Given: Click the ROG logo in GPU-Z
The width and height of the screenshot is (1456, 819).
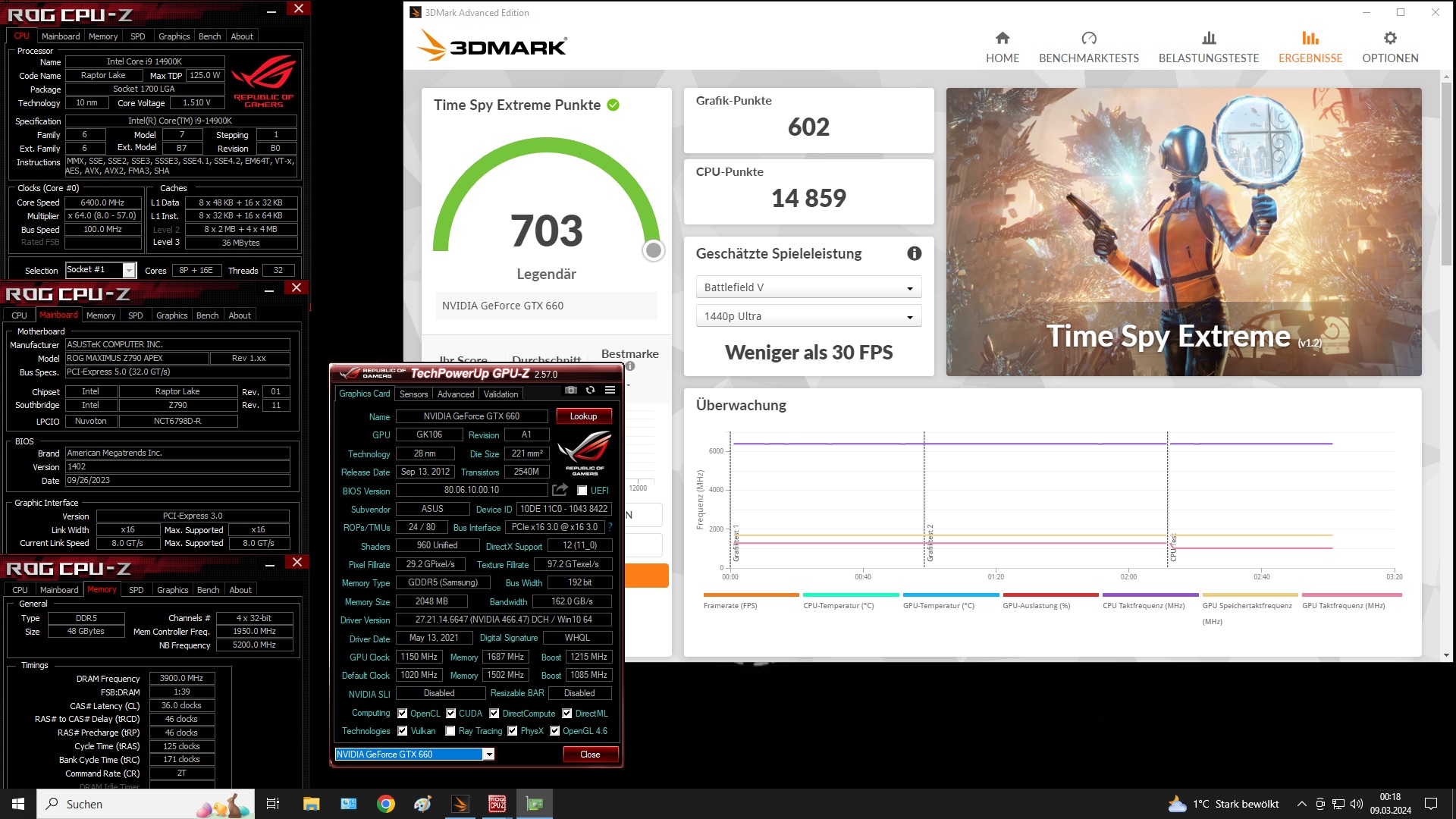Looking at the screenshot, I should coord(585,452).
